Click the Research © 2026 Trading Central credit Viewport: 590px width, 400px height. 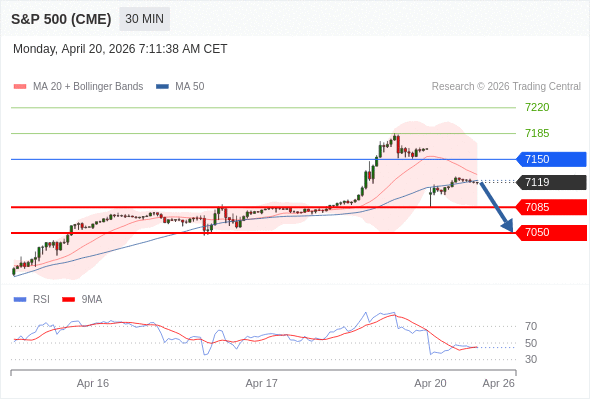(506, 87)
